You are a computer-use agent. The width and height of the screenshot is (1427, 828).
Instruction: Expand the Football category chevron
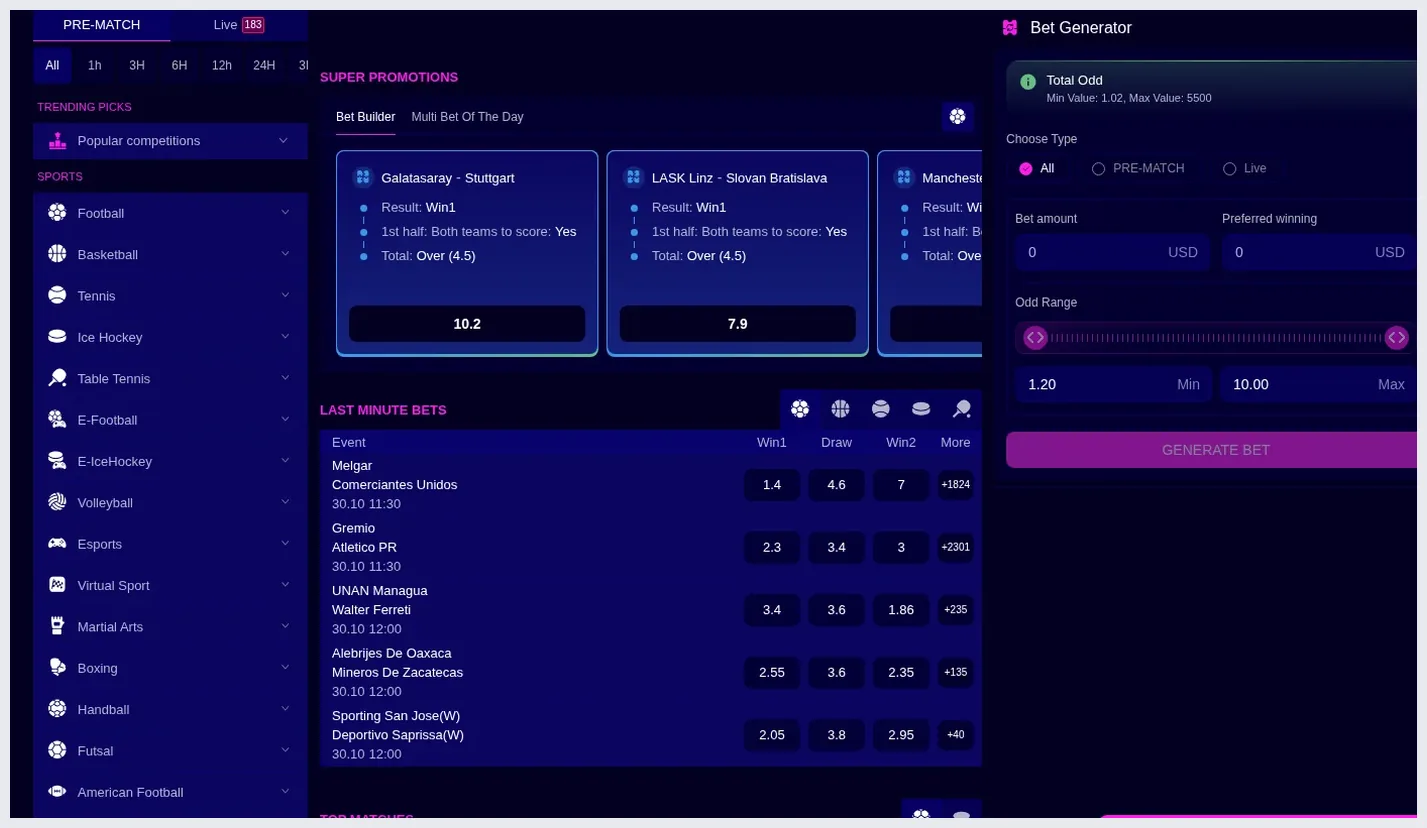point(285,213)
